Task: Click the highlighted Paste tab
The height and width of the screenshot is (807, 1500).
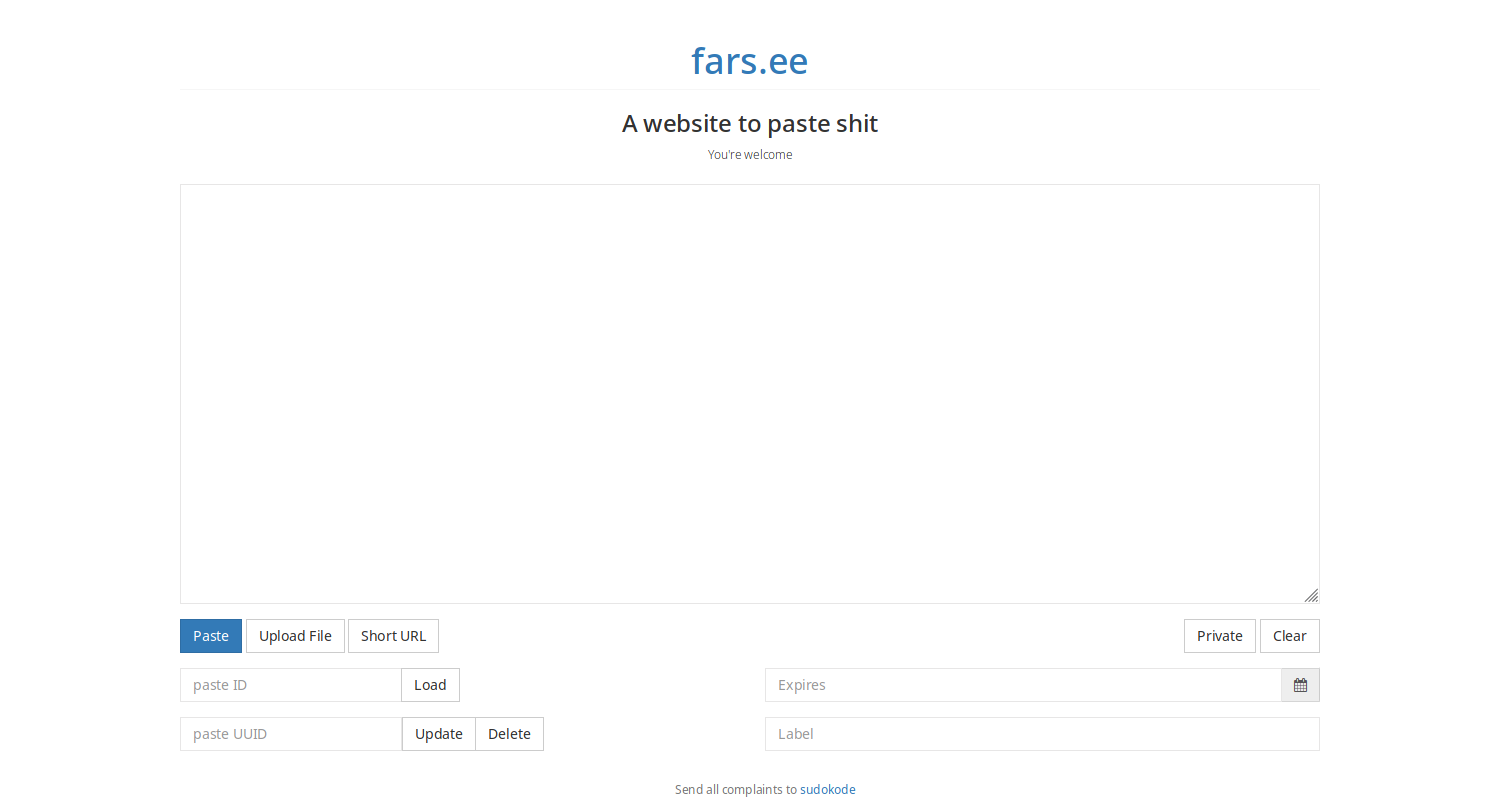Action: coord(210,636)
